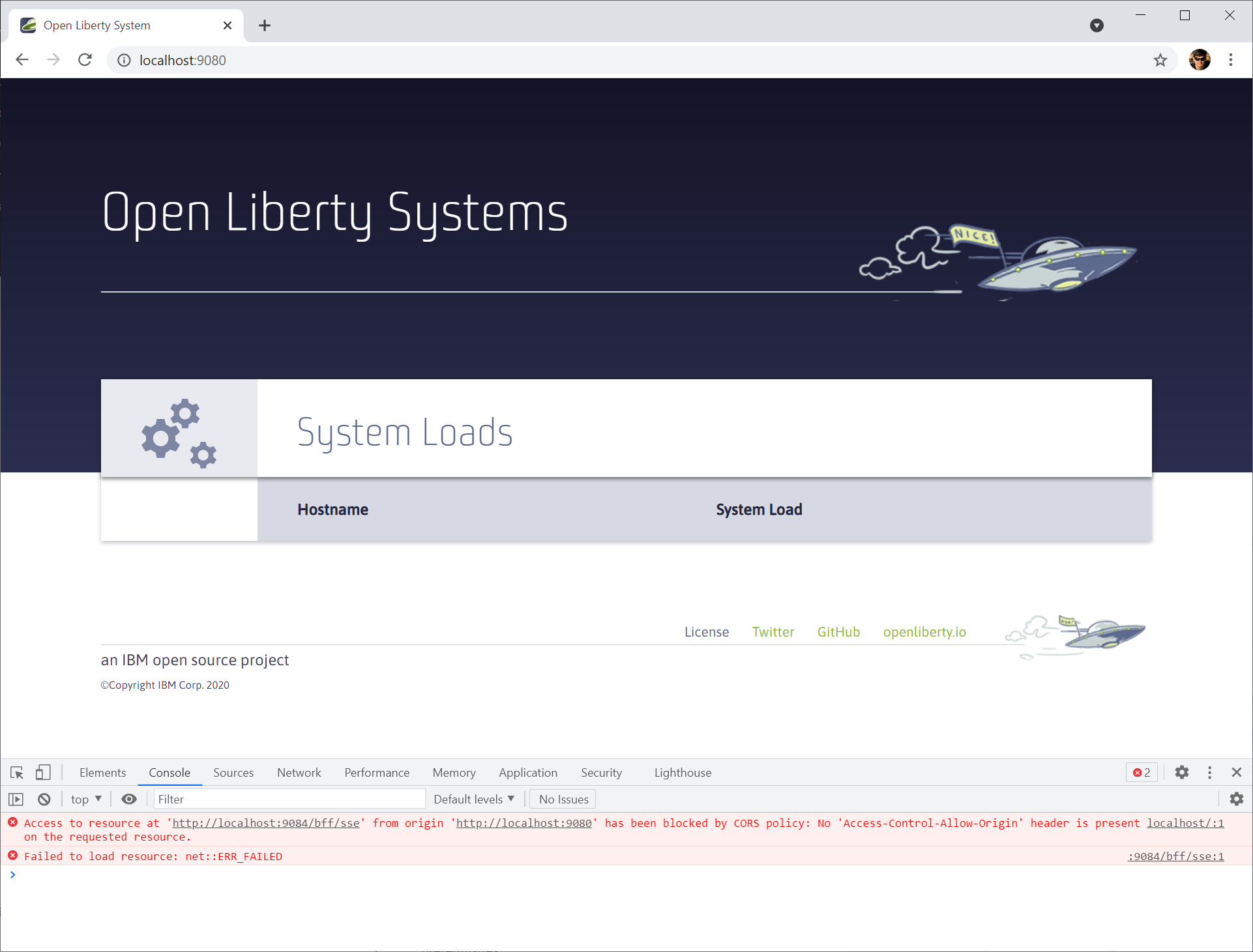Open the Lighthouse tab
The width and height of the screenshot is (1253, 952).
click(x=683, y=773)
